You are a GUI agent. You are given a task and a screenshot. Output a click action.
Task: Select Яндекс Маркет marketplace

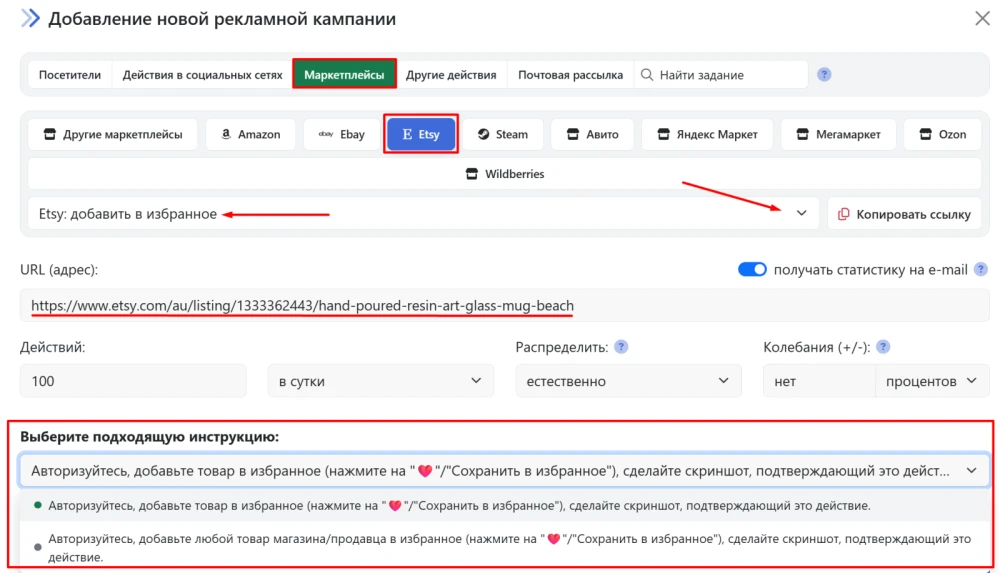[707, 134]
